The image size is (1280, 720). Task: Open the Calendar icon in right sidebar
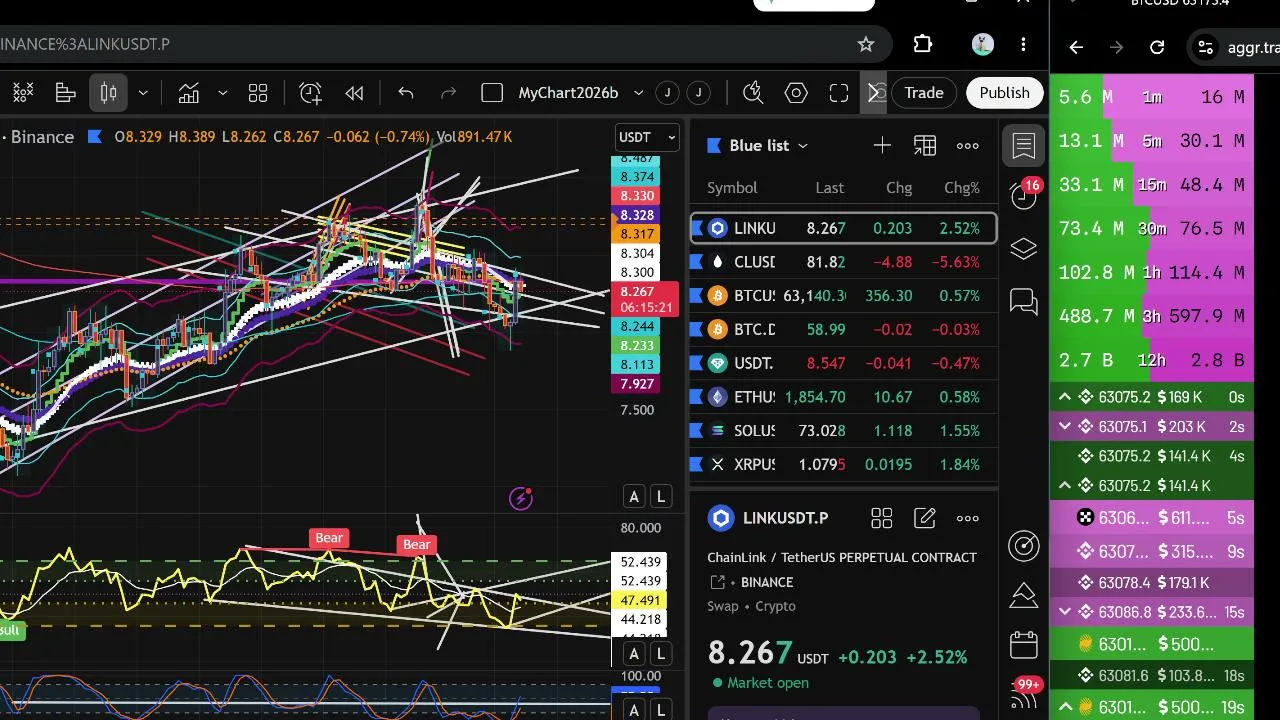tap(1024, 645)
